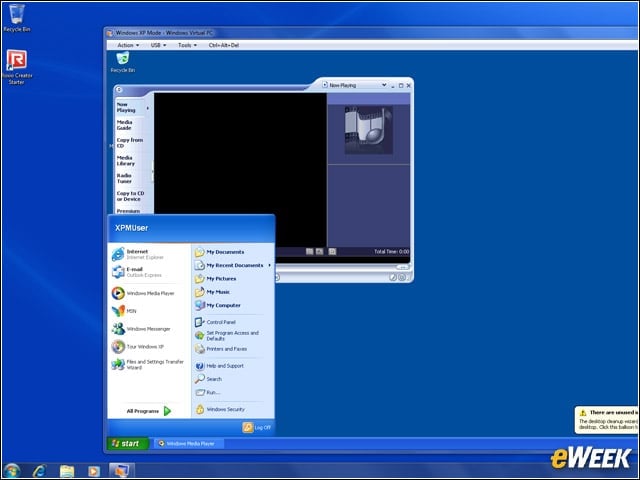Click the Windows 7 Start orb

[12, 471]
